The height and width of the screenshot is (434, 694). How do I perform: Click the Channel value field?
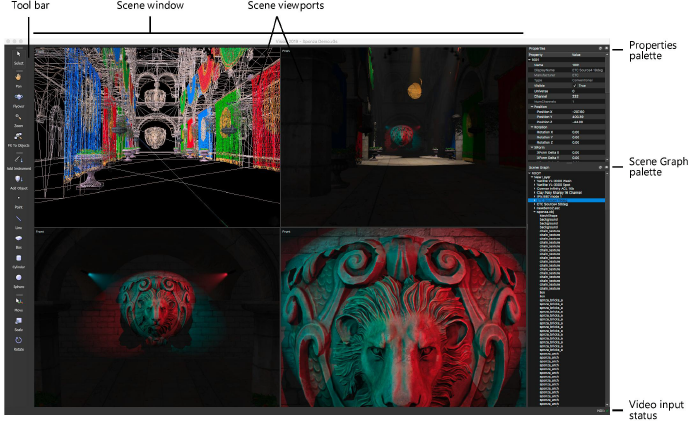click(588, 96)
